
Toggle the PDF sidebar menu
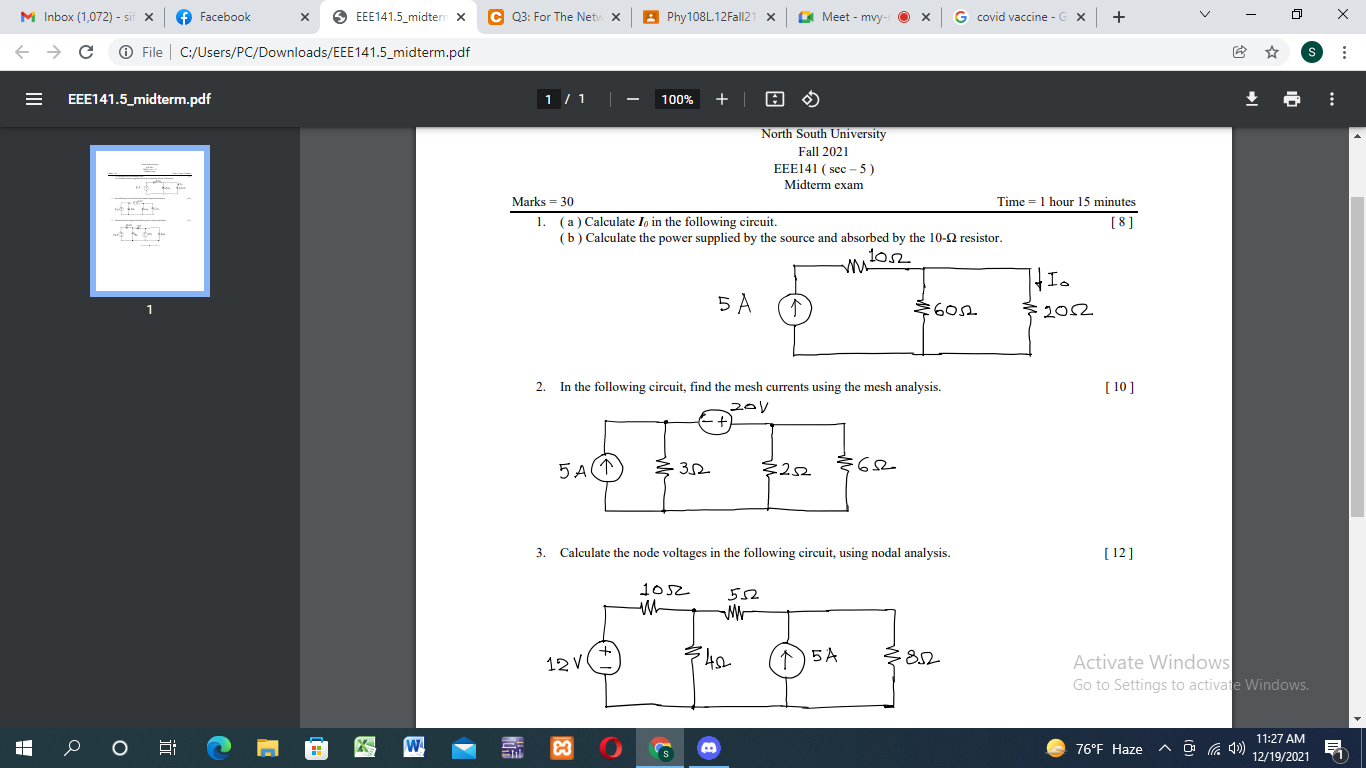click(34, 99)
